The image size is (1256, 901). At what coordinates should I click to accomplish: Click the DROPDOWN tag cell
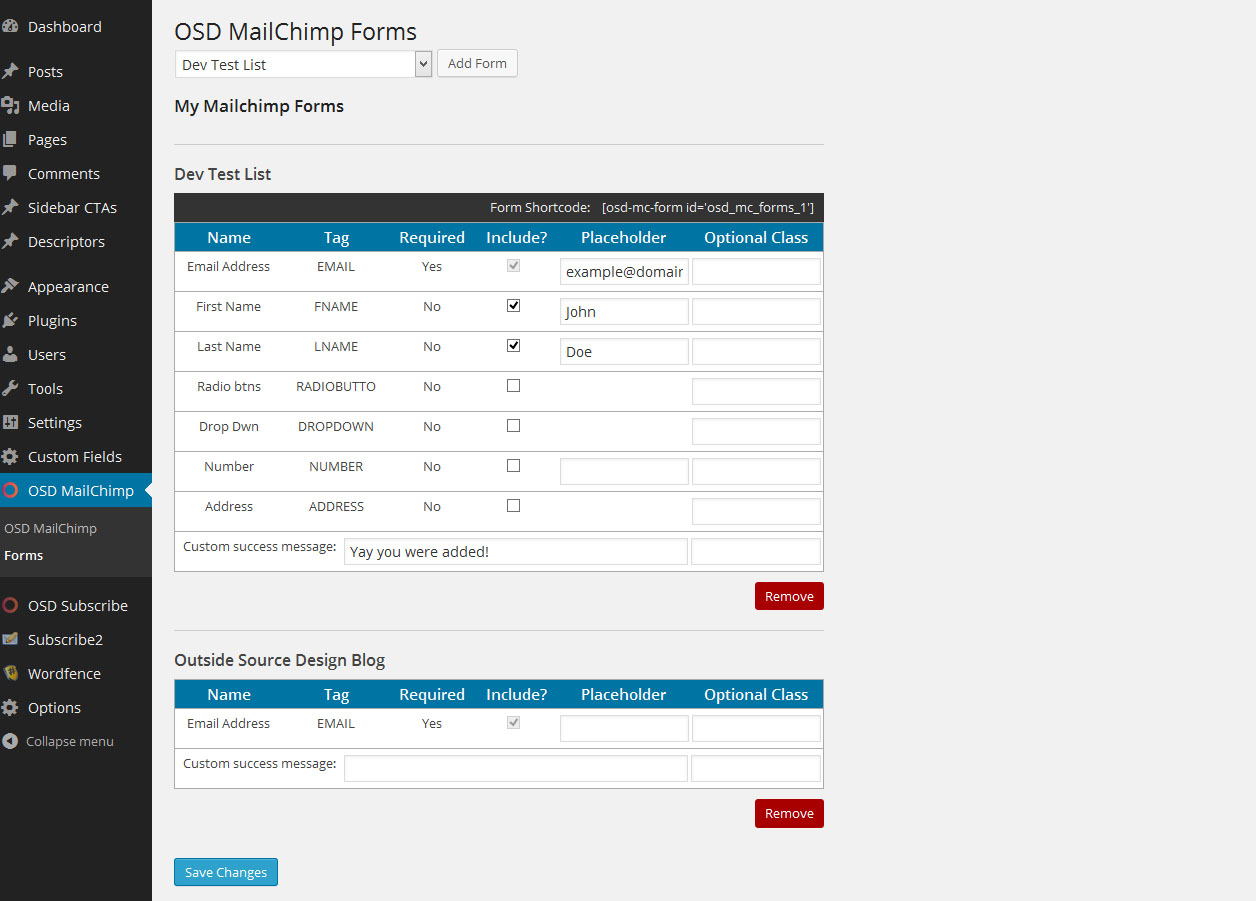click(x=336, y=426)
